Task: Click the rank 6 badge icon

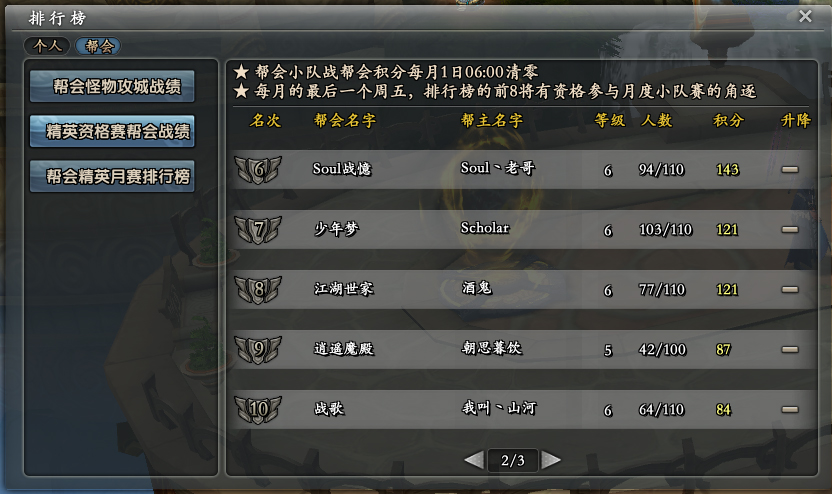Action: pos(258,169)
